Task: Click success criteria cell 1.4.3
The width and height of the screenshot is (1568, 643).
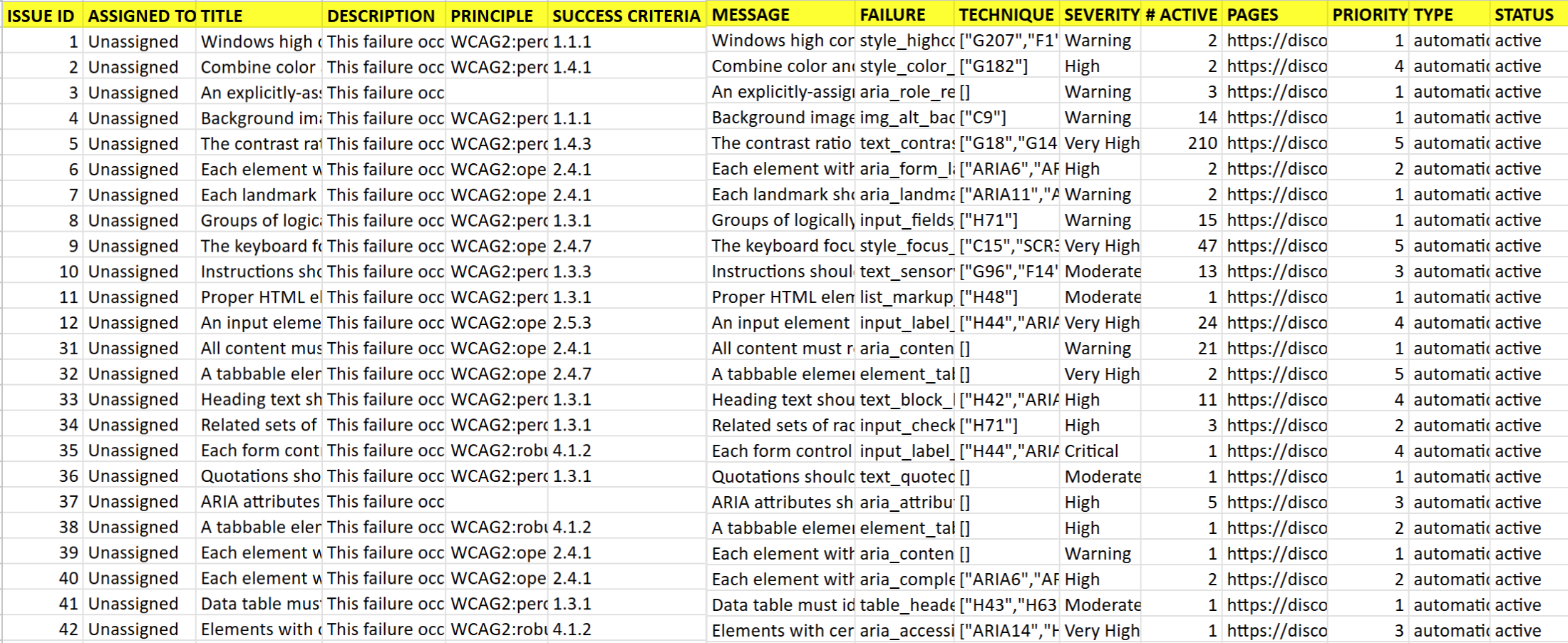Action: (627, 144)
